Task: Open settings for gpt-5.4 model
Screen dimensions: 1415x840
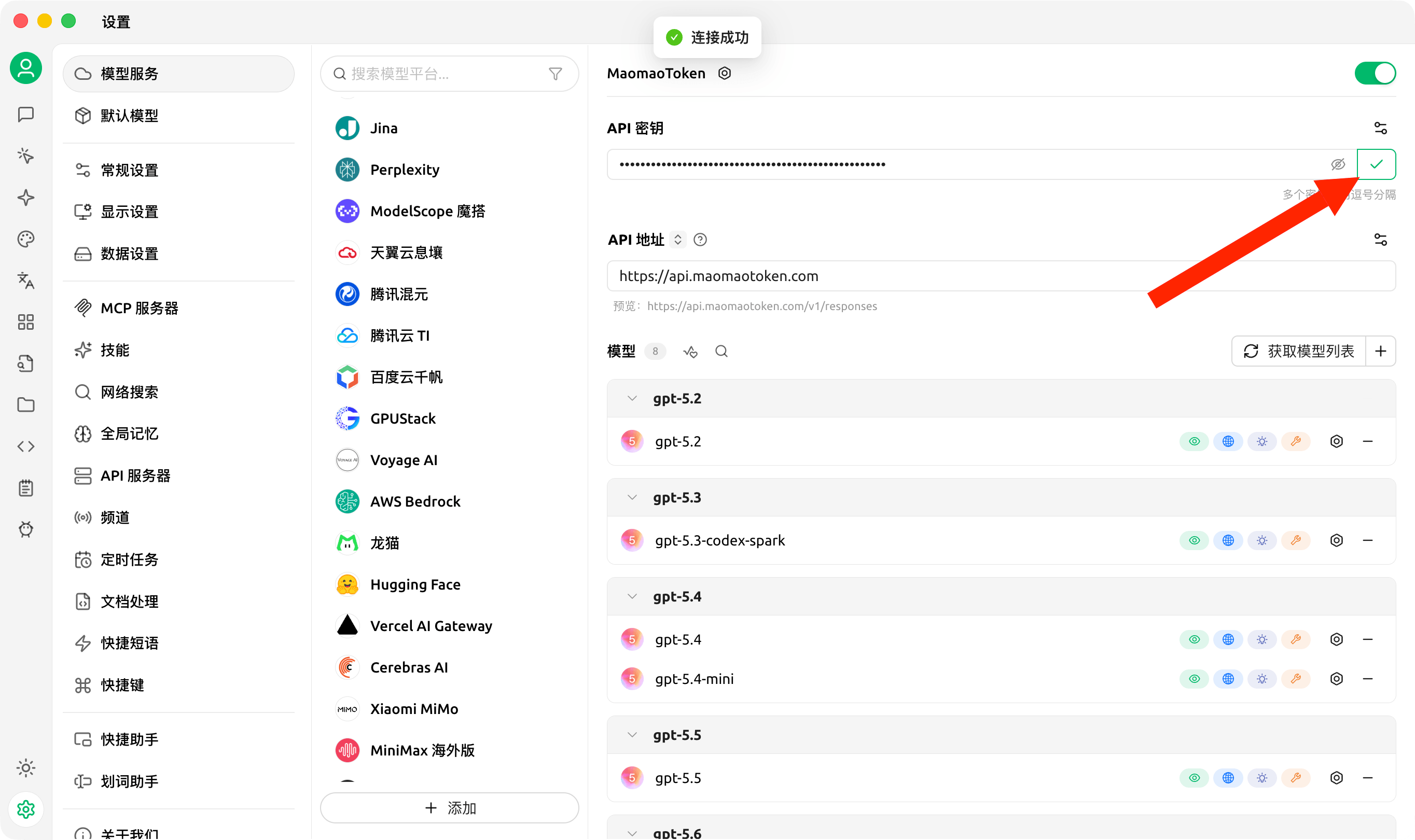Action: (1336, 640)
